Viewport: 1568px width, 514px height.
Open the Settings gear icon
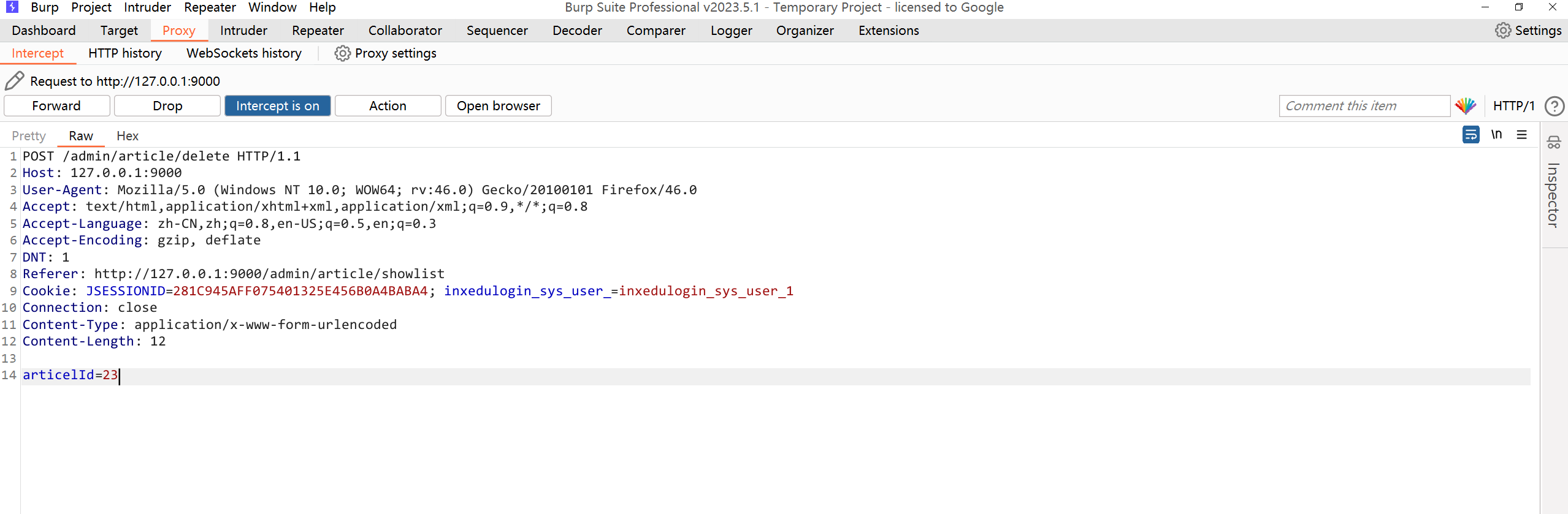click(x=1503, y=31)
